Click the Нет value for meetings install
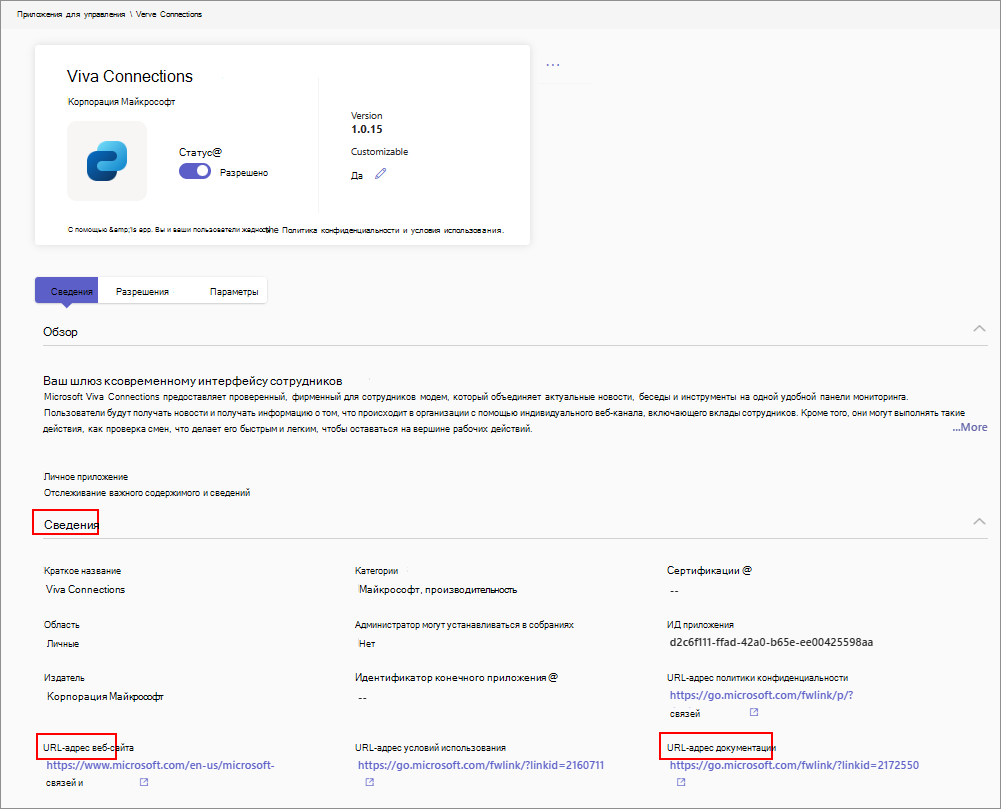The image size is (1001, 809). 366,644
